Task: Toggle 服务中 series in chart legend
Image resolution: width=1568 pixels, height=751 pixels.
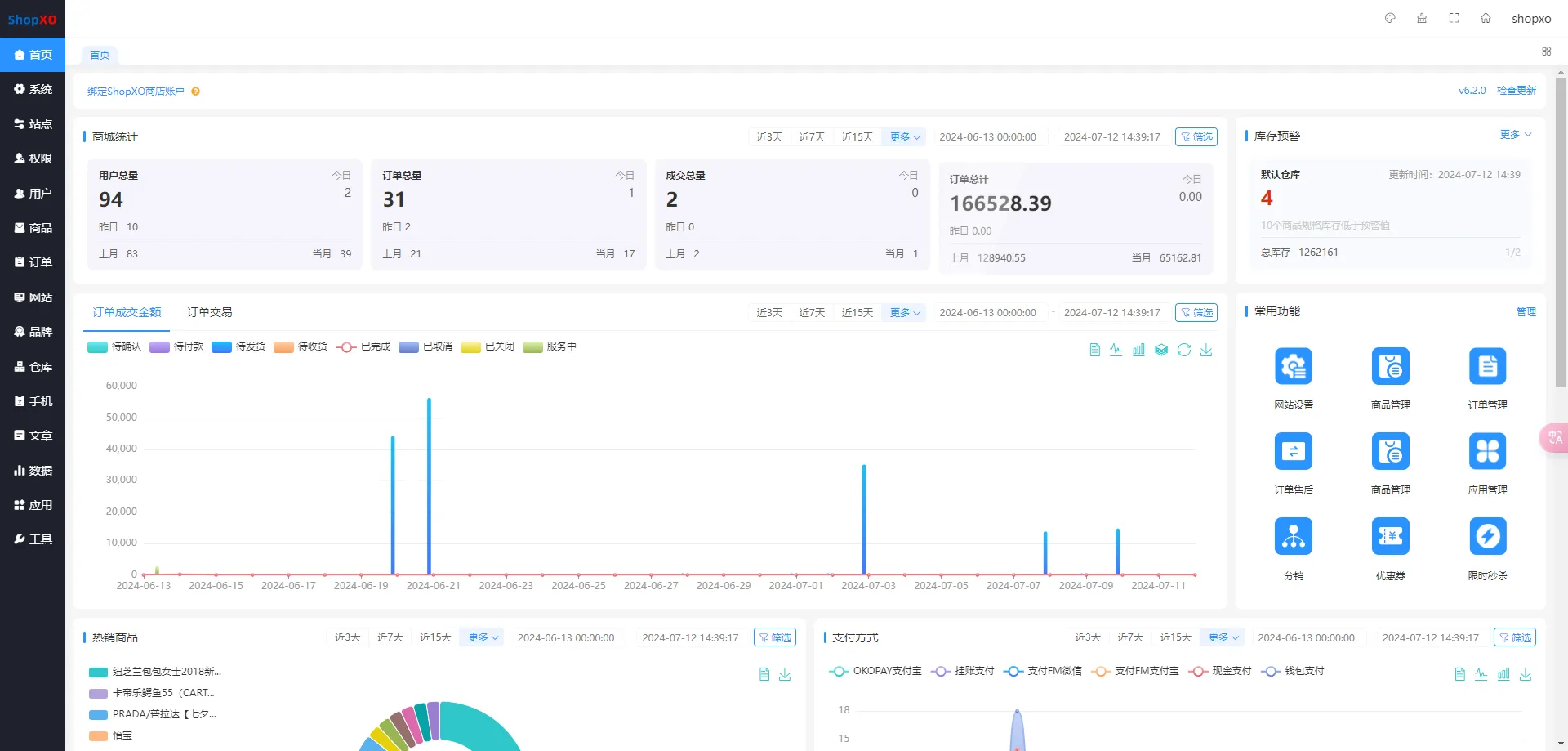Action: (x=550, y=346)
